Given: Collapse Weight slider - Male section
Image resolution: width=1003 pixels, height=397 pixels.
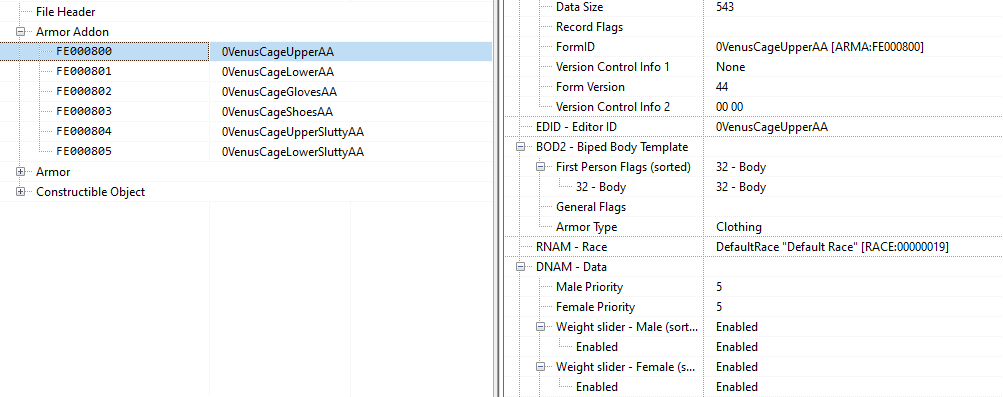Looking at the screenshot, I should click(x=541, y=327).
